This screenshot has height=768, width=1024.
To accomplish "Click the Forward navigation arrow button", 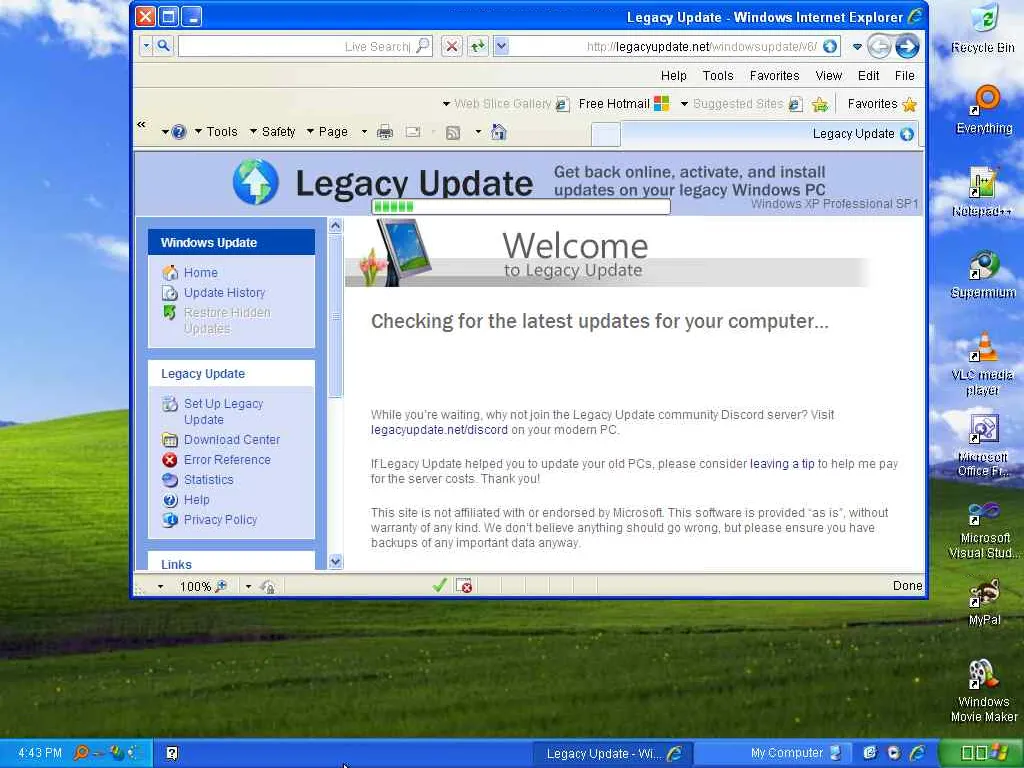I will (879, 46).
